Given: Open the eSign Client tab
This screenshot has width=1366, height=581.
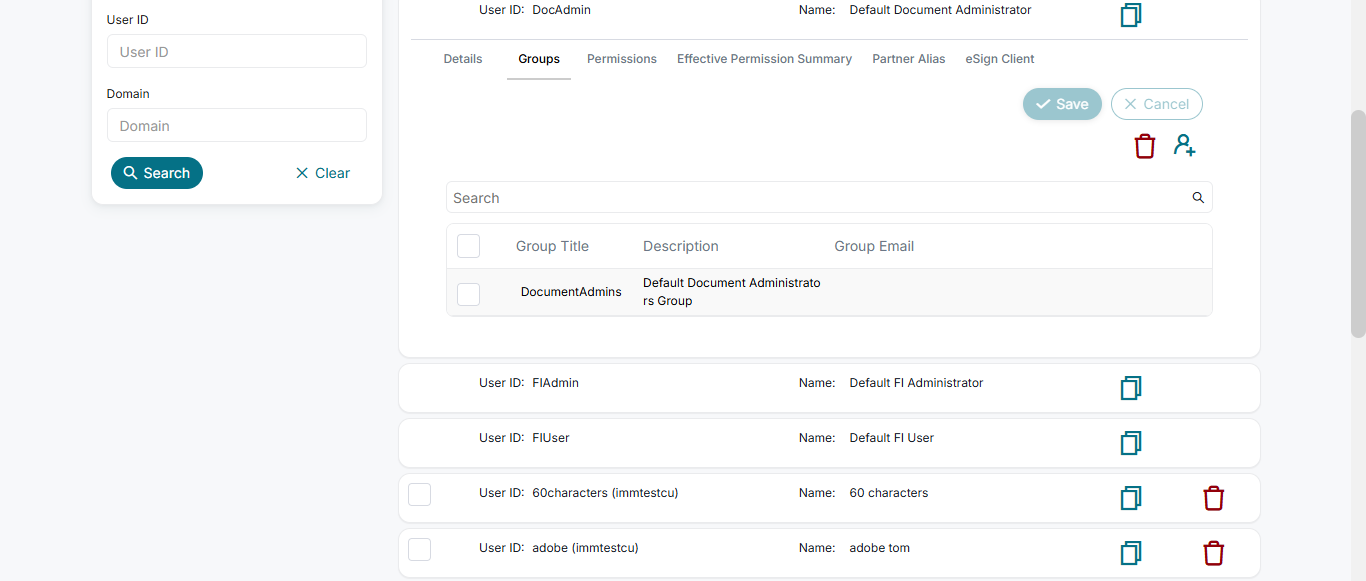Looking at the screenshot, I should [1000, 59].
